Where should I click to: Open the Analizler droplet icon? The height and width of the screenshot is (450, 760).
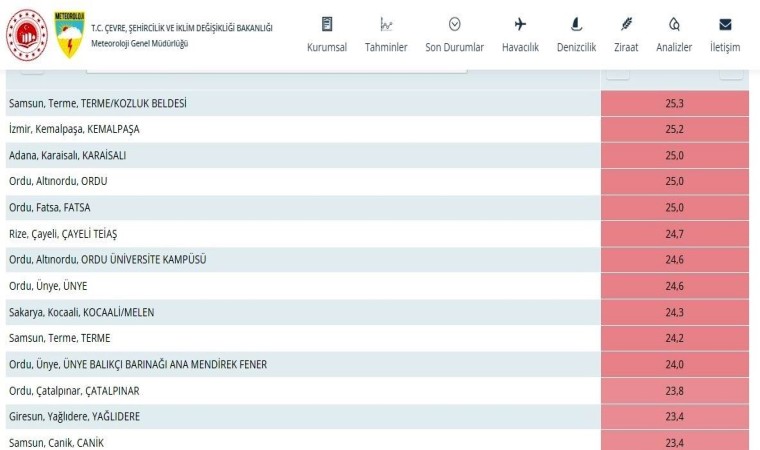674,24
